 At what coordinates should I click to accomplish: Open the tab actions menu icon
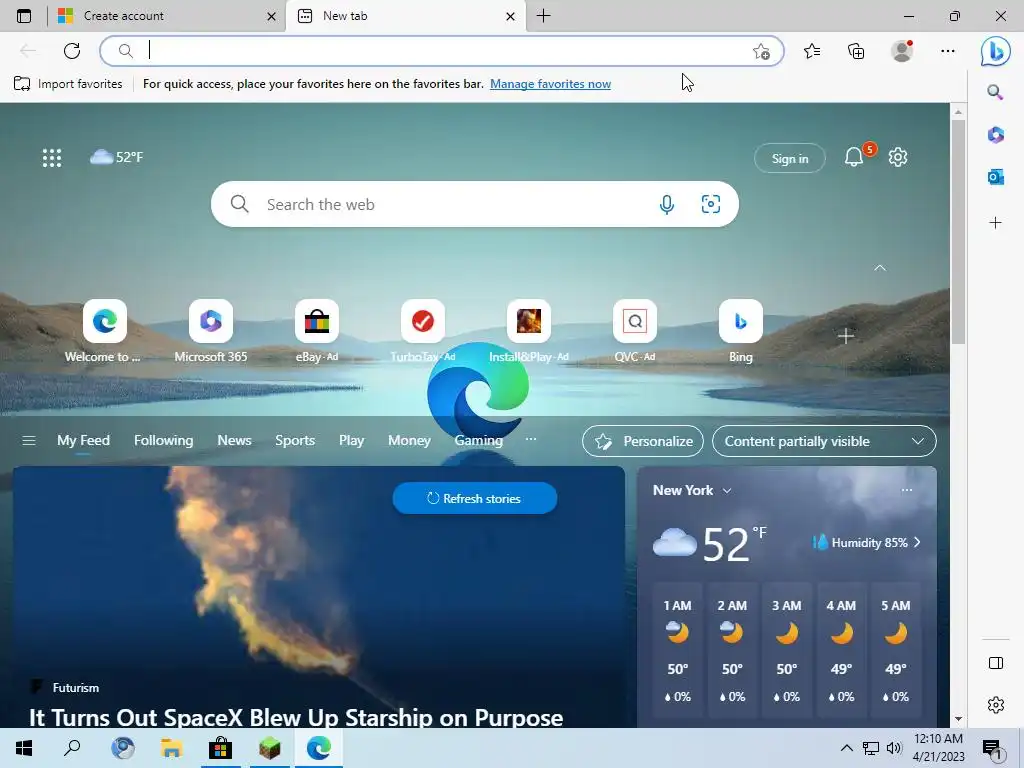click(x=24, y=16)
